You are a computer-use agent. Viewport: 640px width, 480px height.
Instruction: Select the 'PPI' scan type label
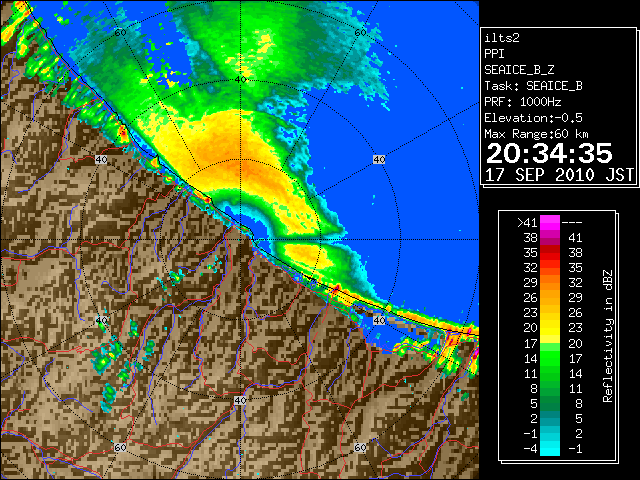494,54
